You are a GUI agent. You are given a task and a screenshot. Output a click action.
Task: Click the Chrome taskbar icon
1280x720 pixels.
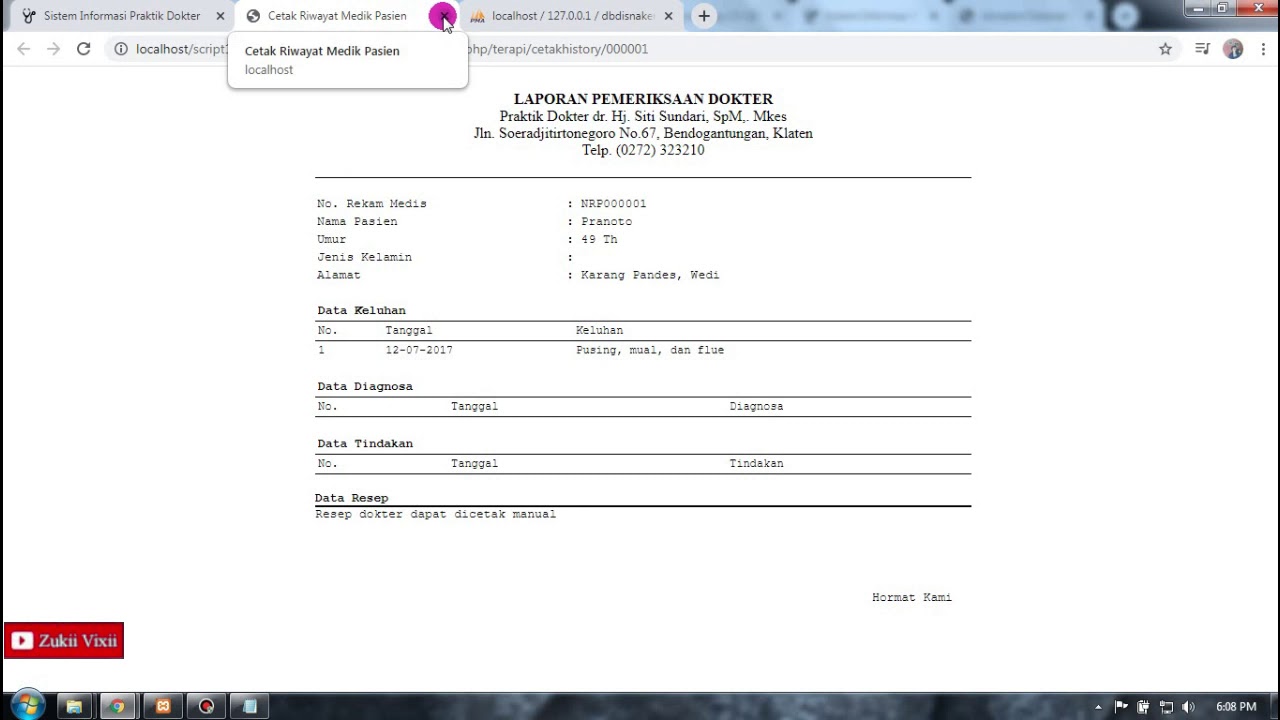(118, 706)
